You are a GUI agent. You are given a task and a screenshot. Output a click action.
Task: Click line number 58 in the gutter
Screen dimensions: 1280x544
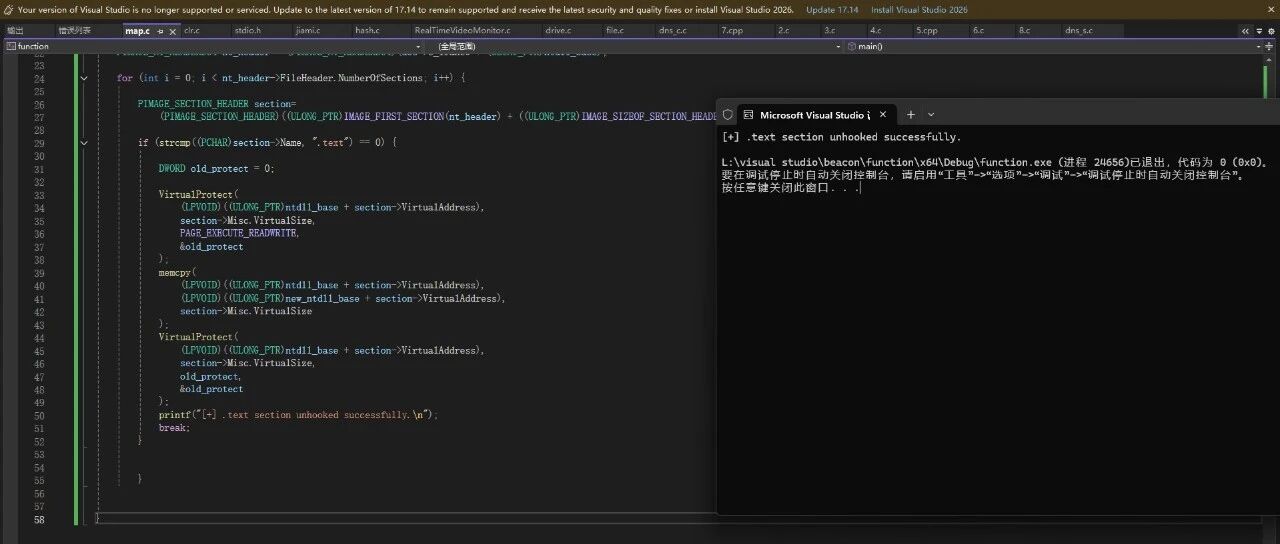(x=38, y=520)
